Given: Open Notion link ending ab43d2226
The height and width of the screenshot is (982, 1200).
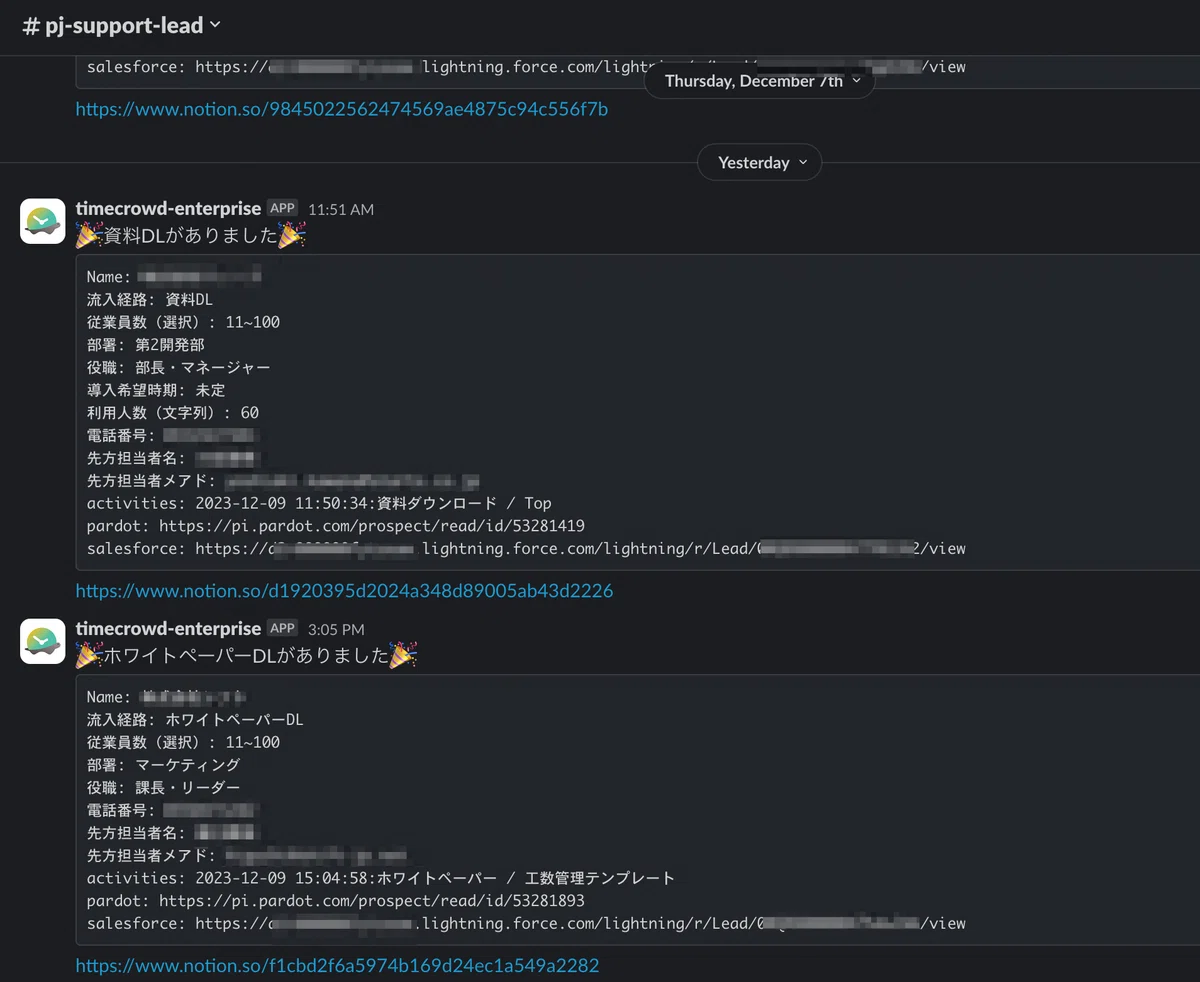Looking at the screenshot, I should 344,591.
